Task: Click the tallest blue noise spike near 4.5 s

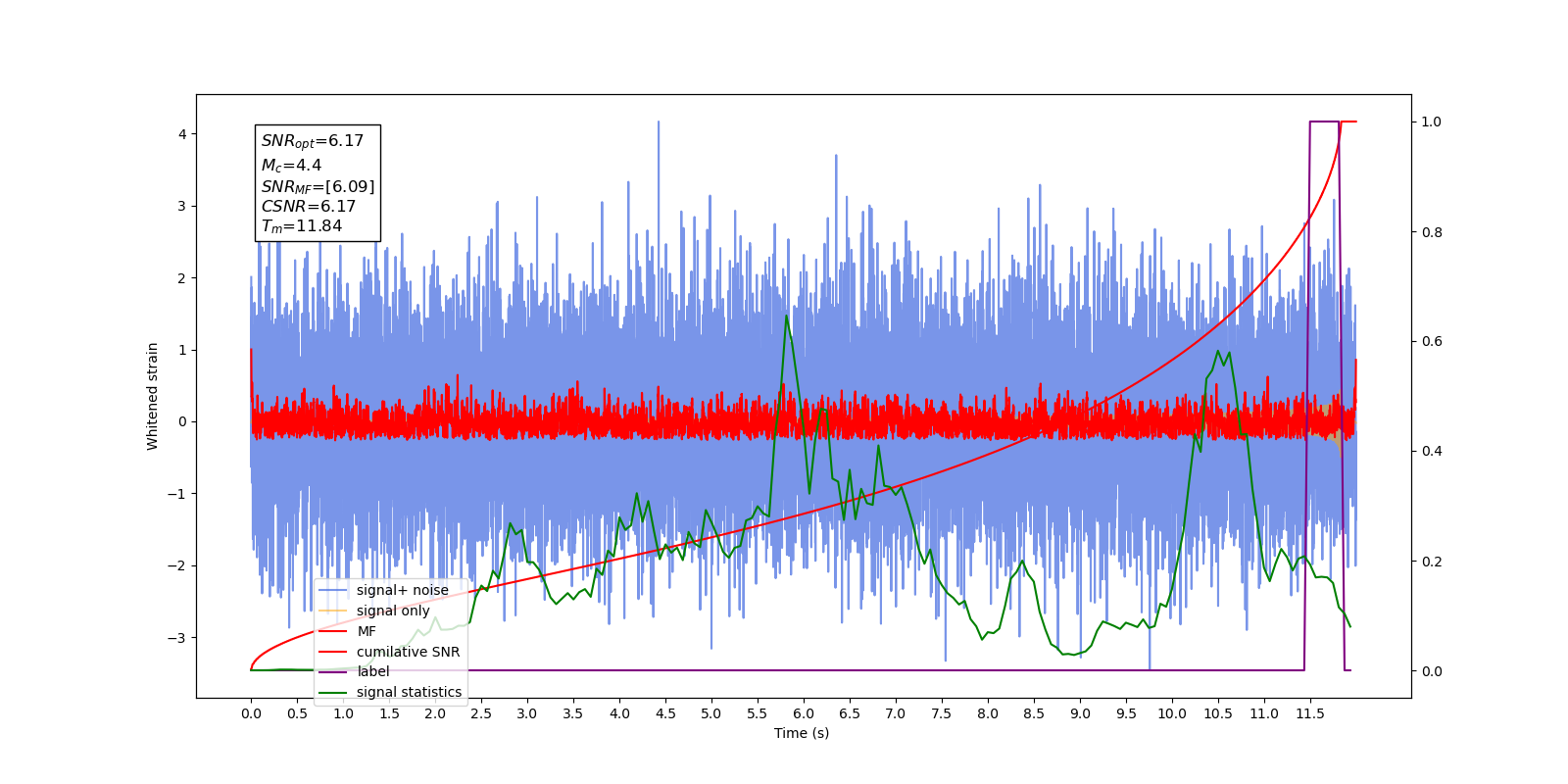Action: tap(658, 122)
